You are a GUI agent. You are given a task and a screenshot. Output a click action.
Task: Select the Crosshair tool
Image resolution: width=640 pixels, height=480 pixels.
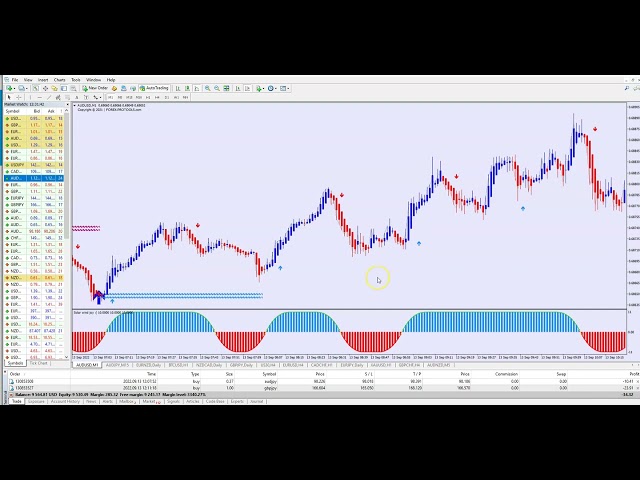(x=17, y=97)
